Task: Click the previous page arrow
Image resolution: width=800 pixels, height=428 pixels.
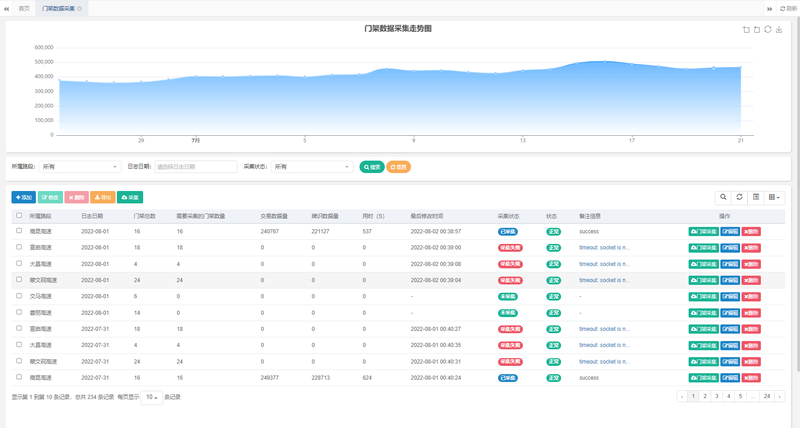Action: (682, 396)
